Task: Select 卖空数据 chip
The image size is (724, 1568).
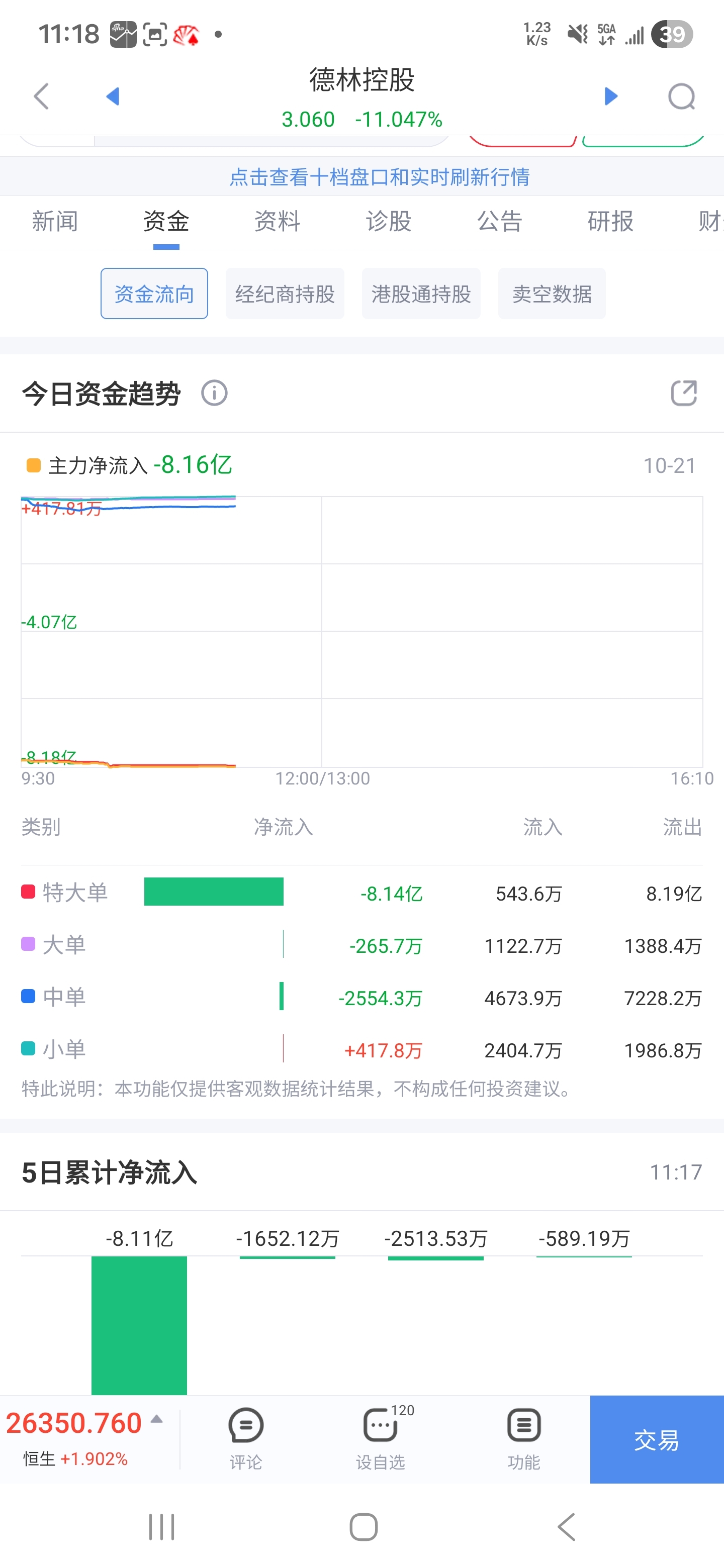Action: tap(552, 294)
